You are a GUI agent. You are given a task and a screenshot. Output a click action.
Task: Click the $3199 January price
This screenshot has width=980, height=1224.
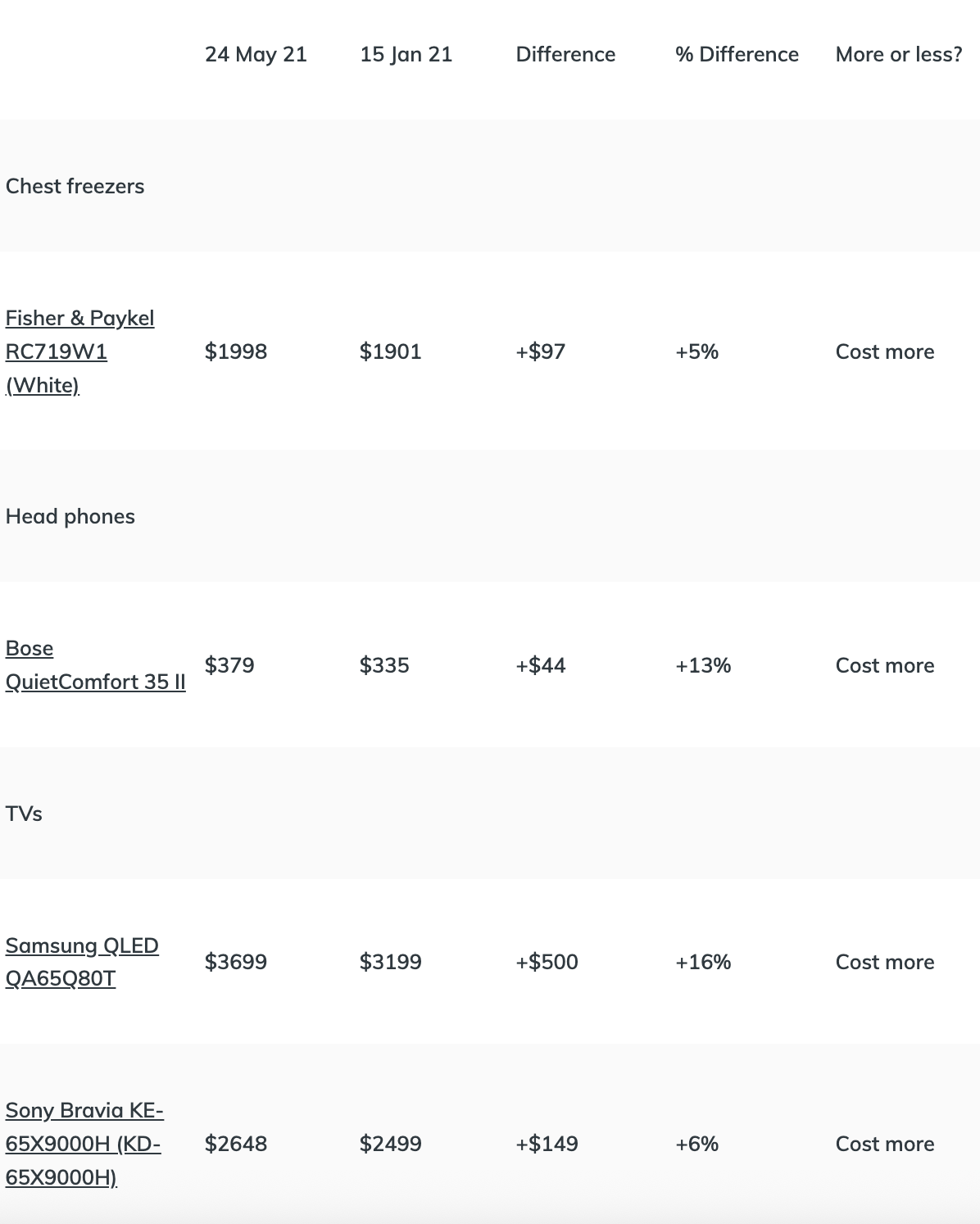click(390, 962)
